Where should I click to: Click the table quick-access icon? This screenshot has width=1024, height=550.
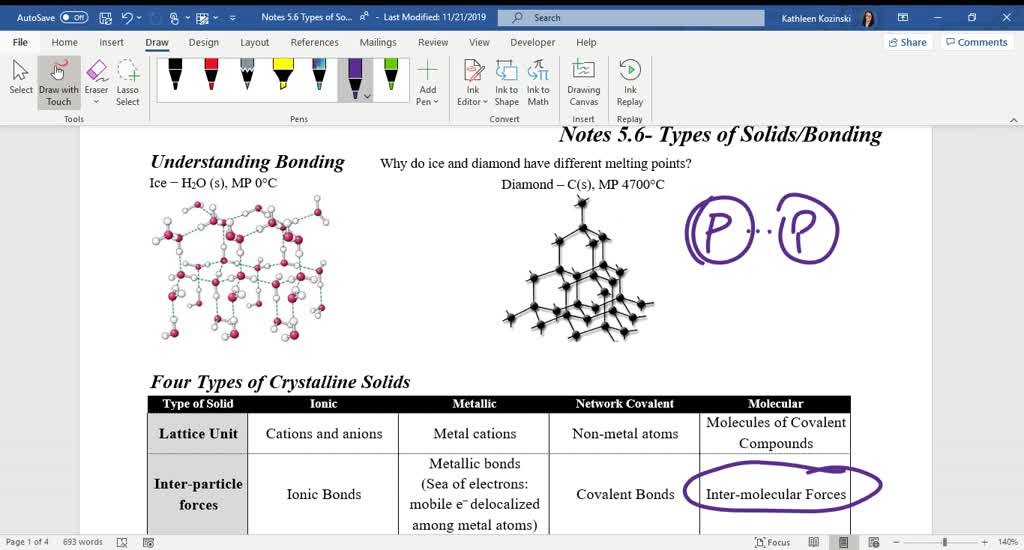coord(202,18)
